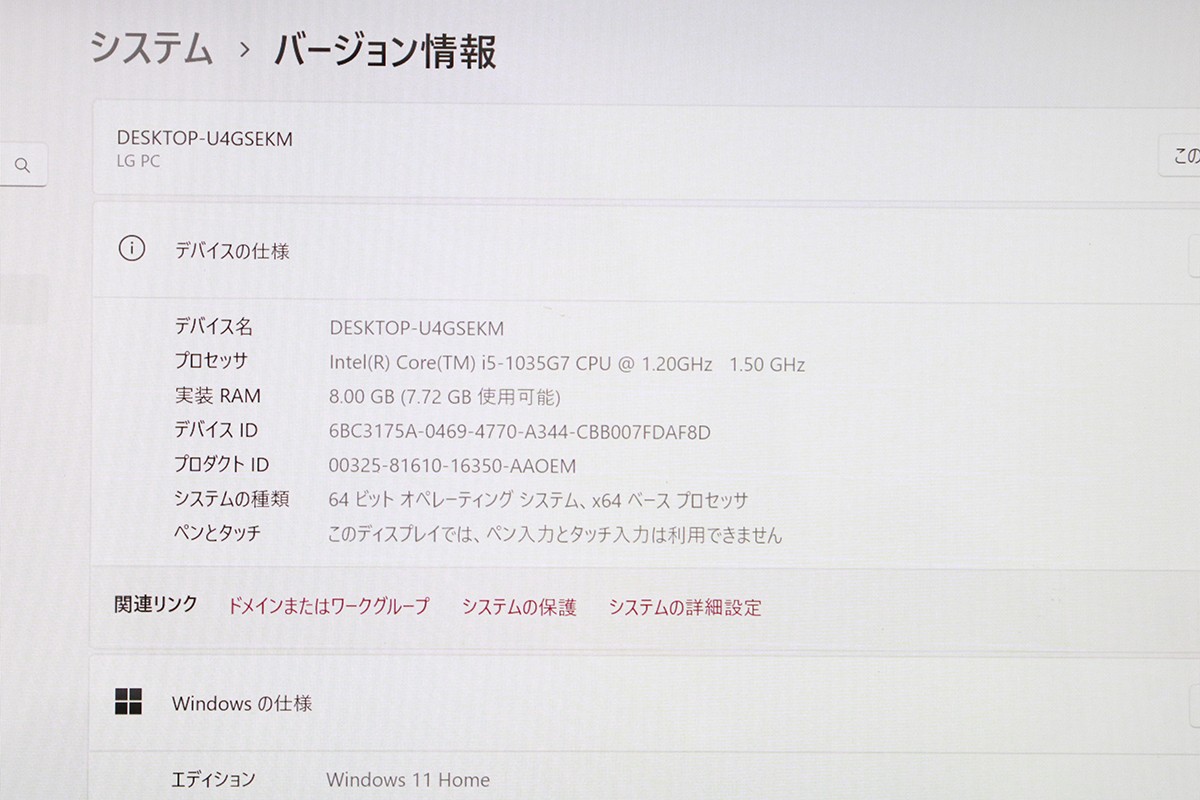Click the device specifications info icon
This screenshot has height=800, width=1200.
(132, 249)
